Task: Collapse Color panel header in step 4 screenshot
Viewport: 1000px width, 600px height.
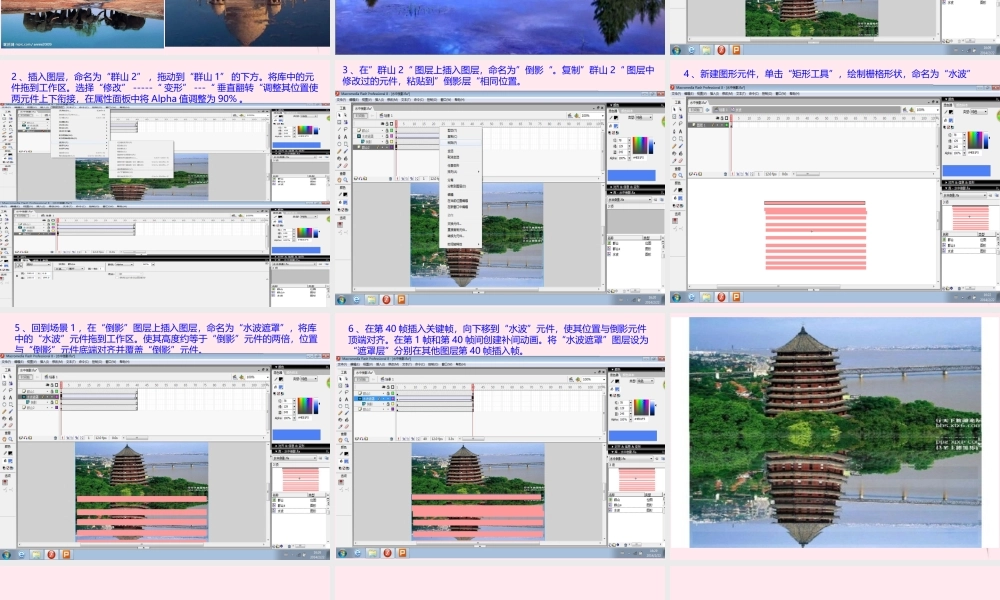Action: (971, 99)
